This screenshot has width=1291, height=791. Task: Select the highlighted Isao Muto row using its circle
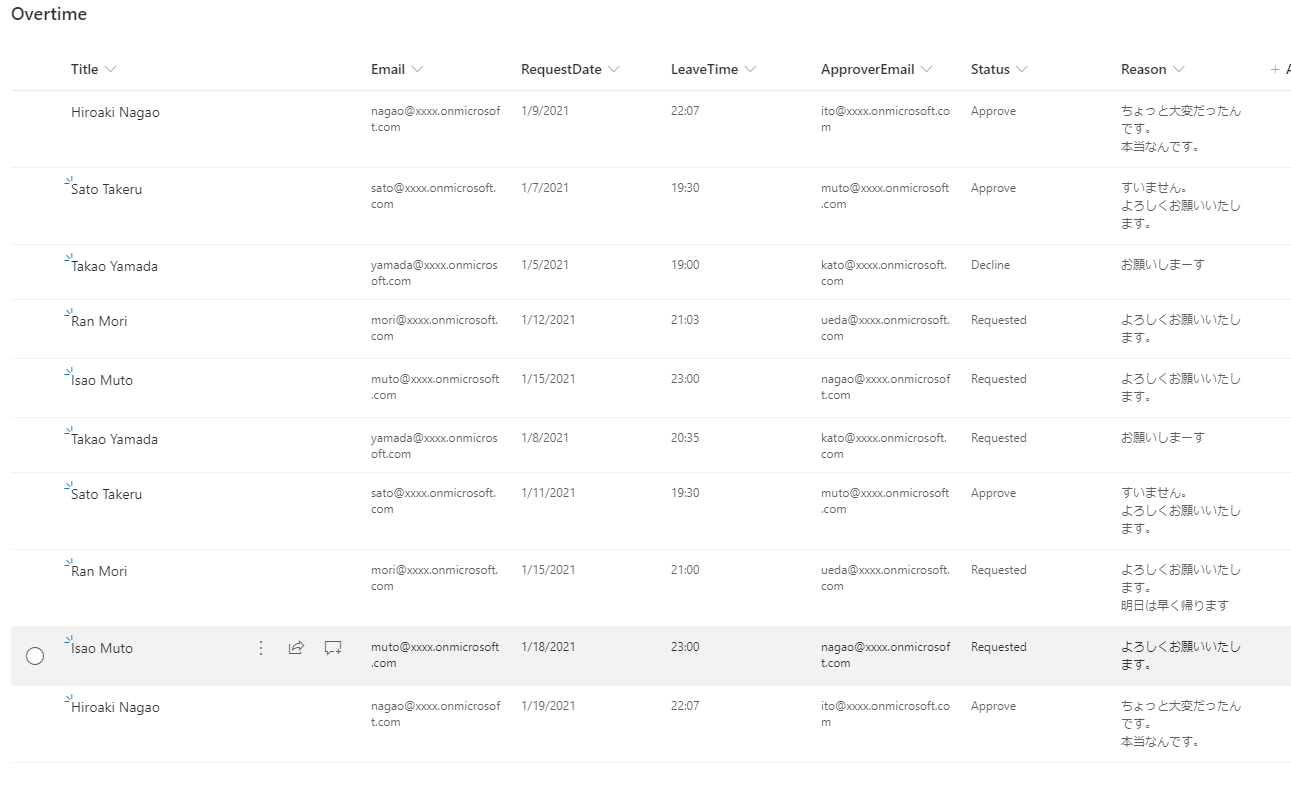(x=35, y=656)
